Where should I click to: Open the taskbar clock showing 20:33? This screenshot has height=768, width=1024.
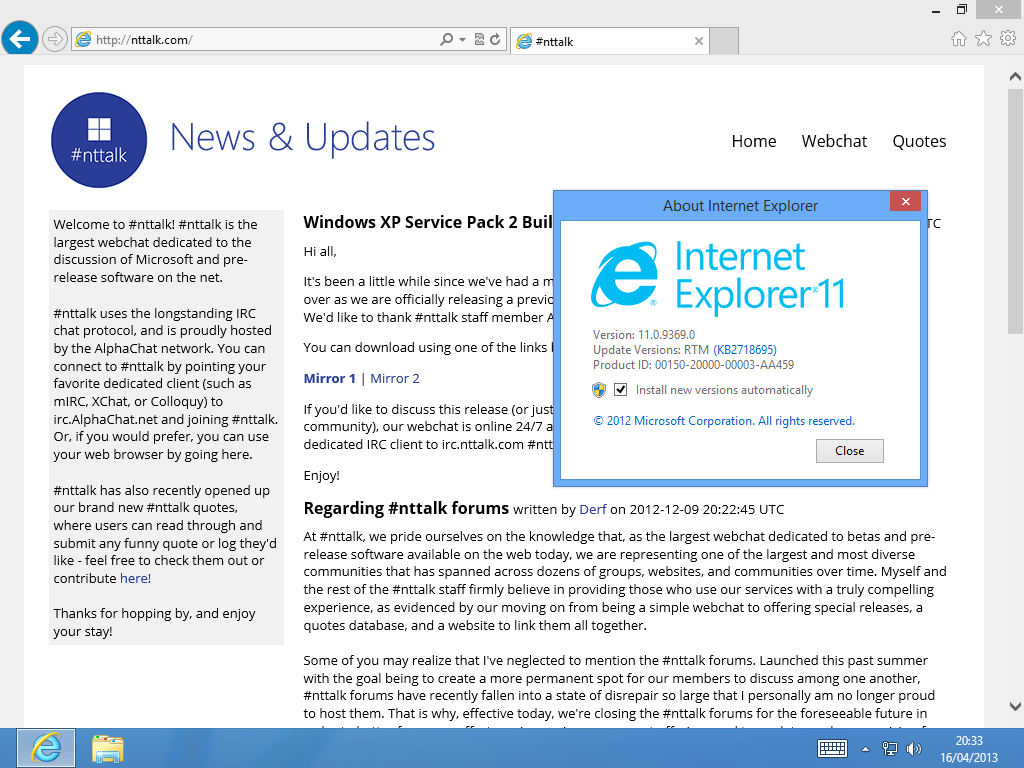coord(969,749)
